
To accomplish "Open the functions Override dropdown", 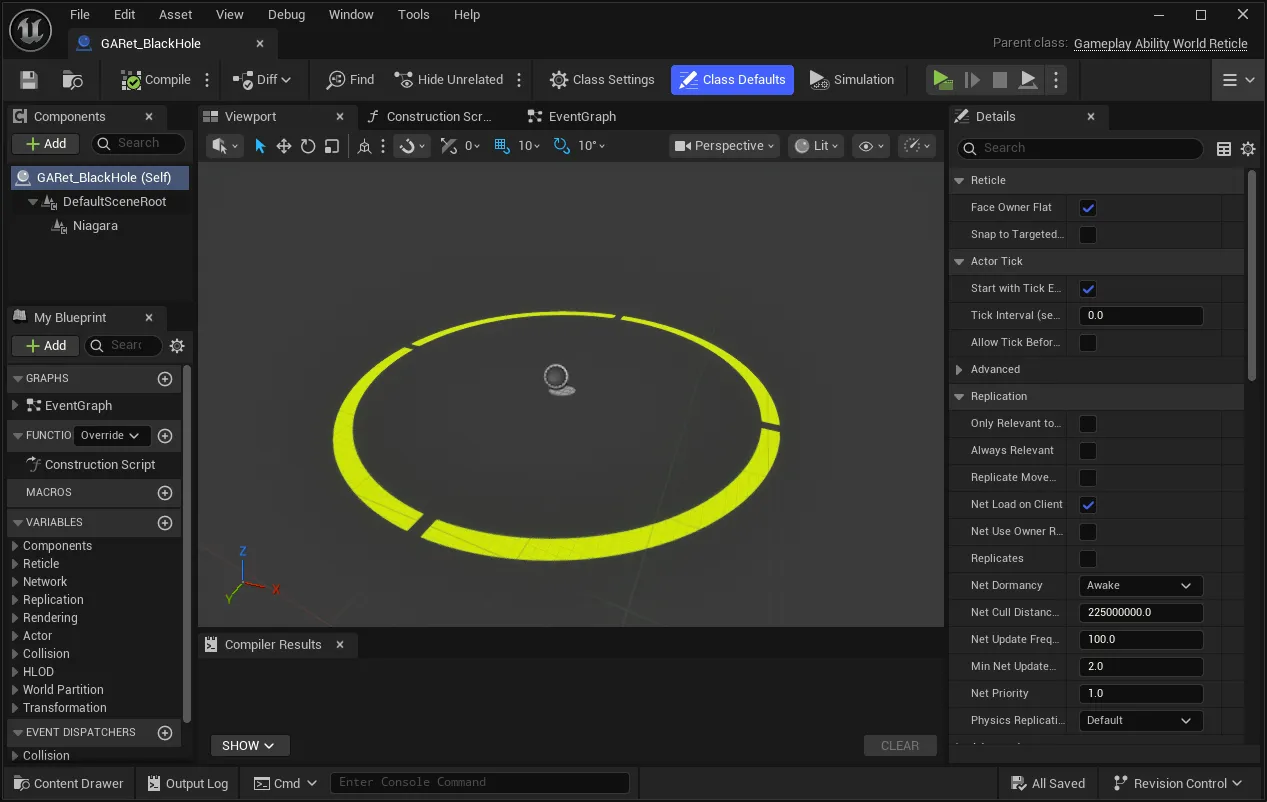I will (111, 436).
